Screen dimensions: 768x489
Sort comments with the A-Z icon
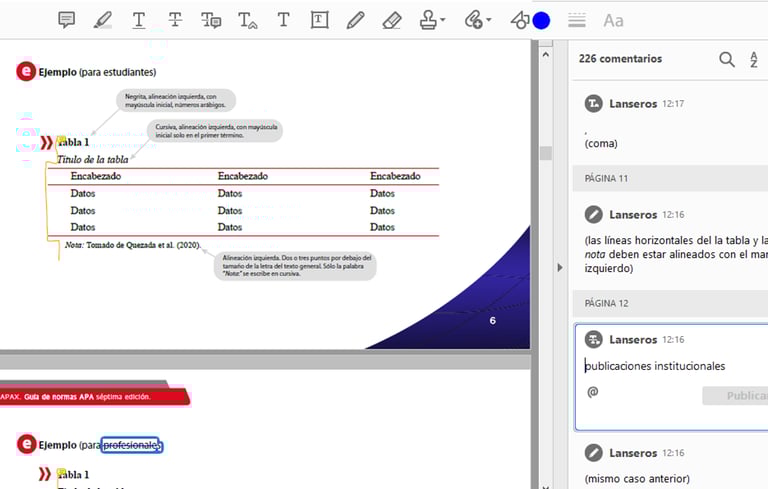(754, 59)
